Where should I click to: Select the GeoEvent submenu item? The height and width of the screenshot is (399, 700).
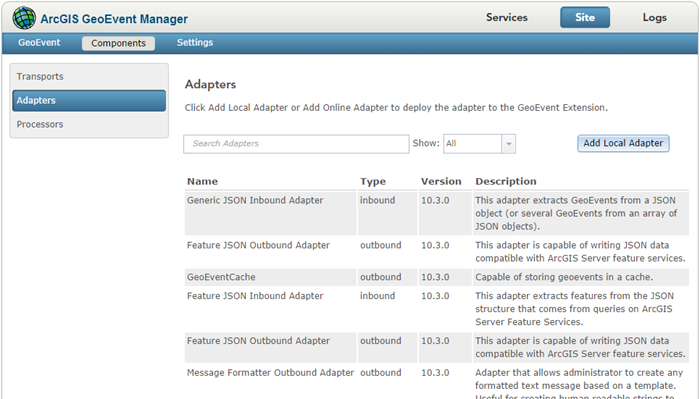[x=39, y=43]
